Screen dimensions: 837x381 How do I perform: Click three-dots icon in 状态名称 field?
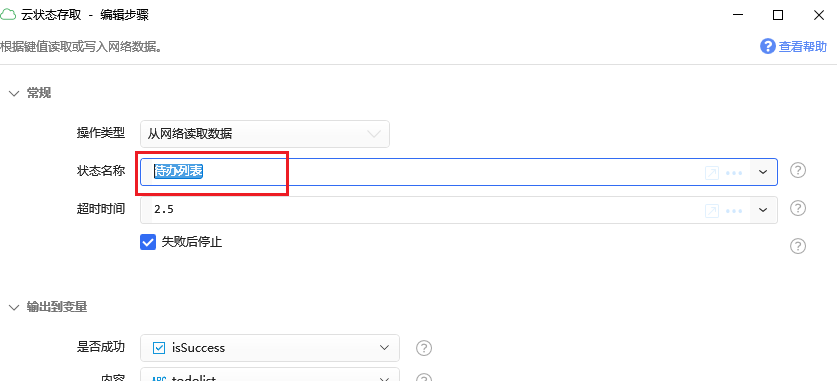[735, 172]
